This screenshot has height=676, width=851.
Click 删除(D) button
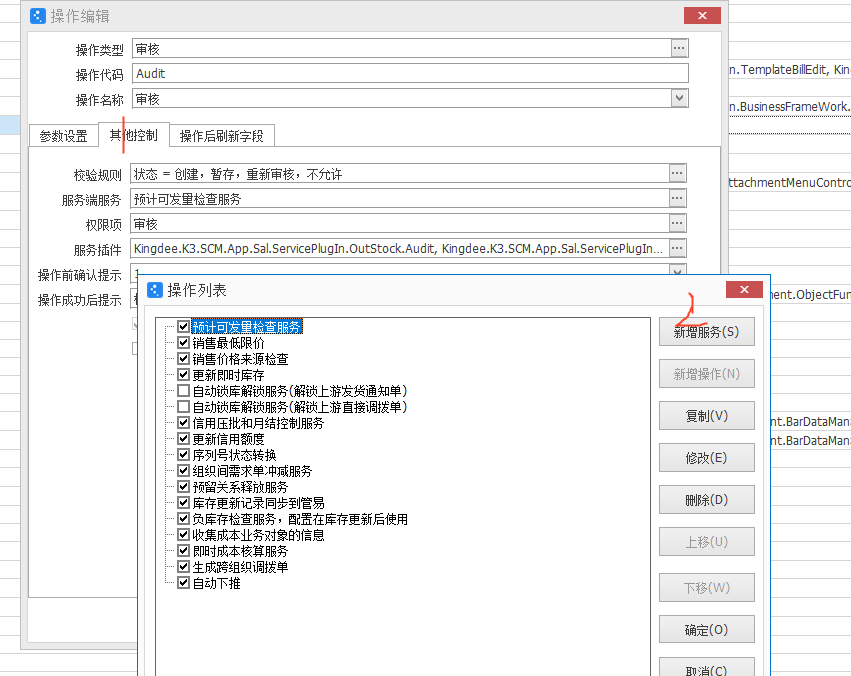point(706,500)
